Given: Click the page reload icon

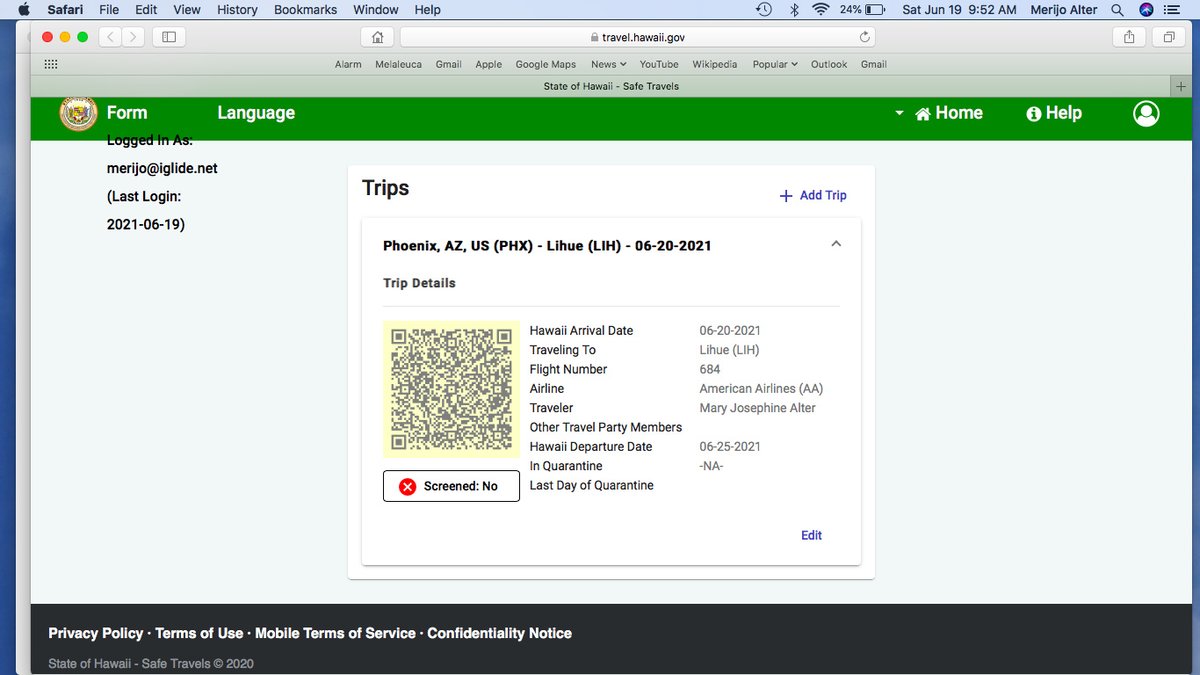Looking at the screenshot, I should point(865,37).
